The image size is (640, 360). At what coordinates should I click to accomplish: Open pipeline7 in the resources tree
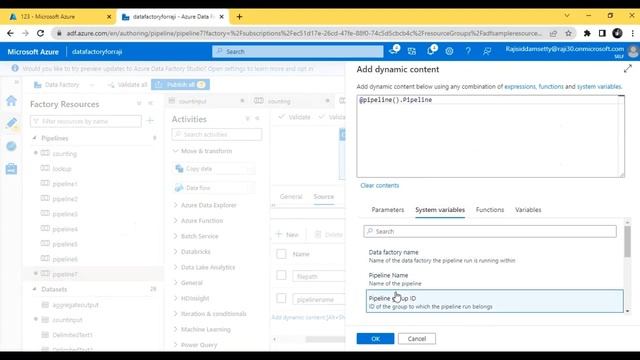pos(64,274)
